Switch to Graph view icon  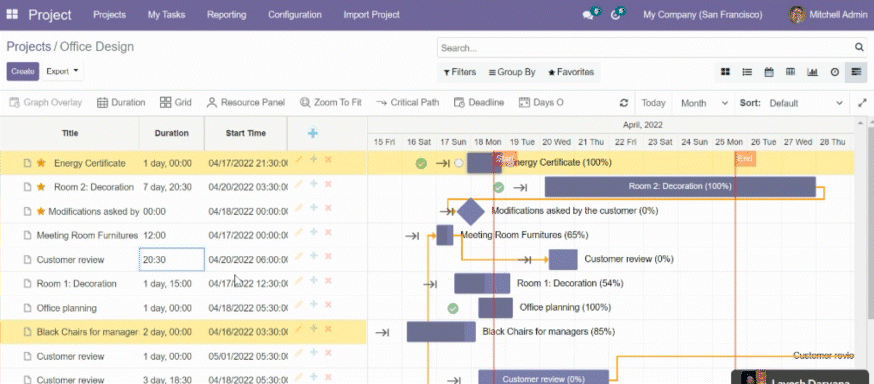pyautogui.click(x=812, y=72)
